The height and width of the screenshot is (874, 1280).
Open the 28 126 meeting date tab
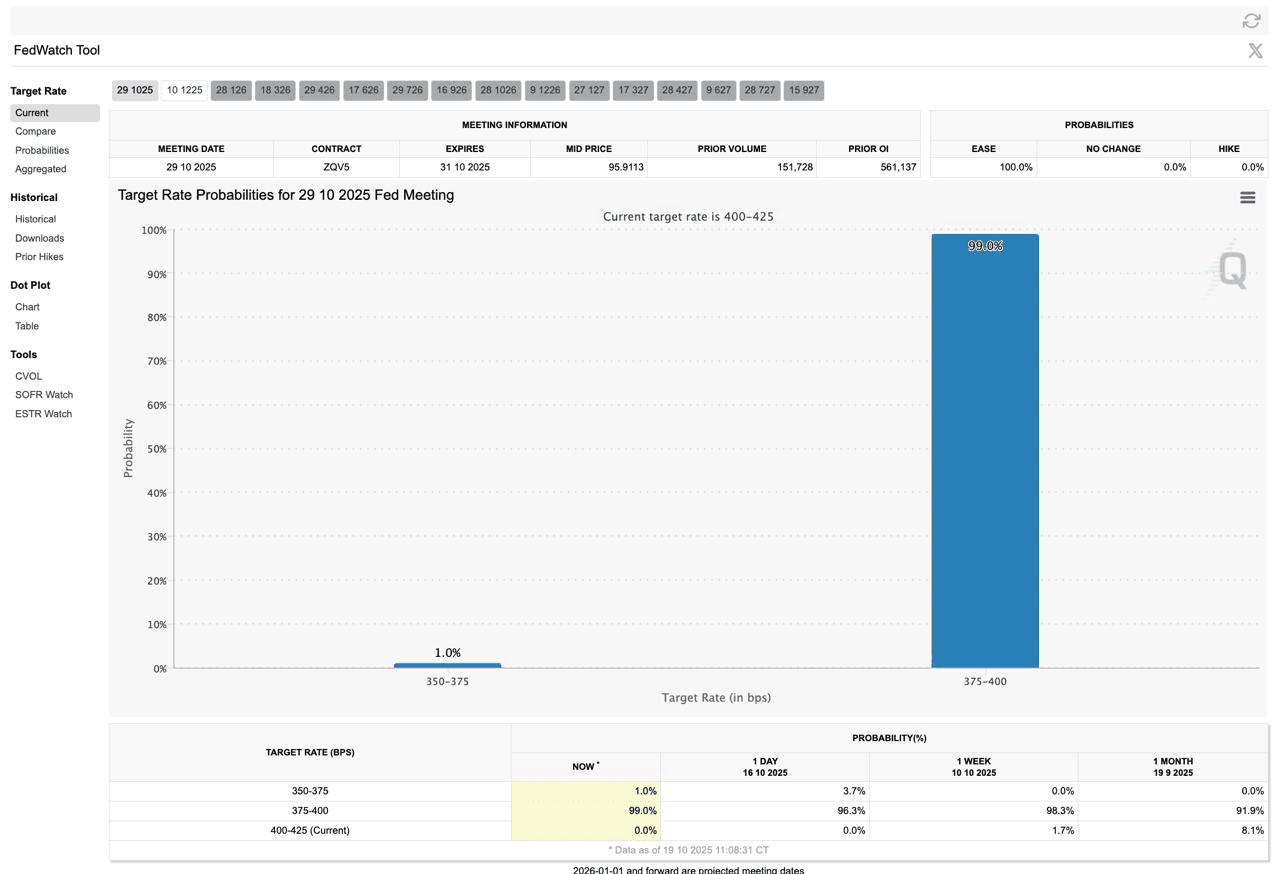tap(231, 90)
